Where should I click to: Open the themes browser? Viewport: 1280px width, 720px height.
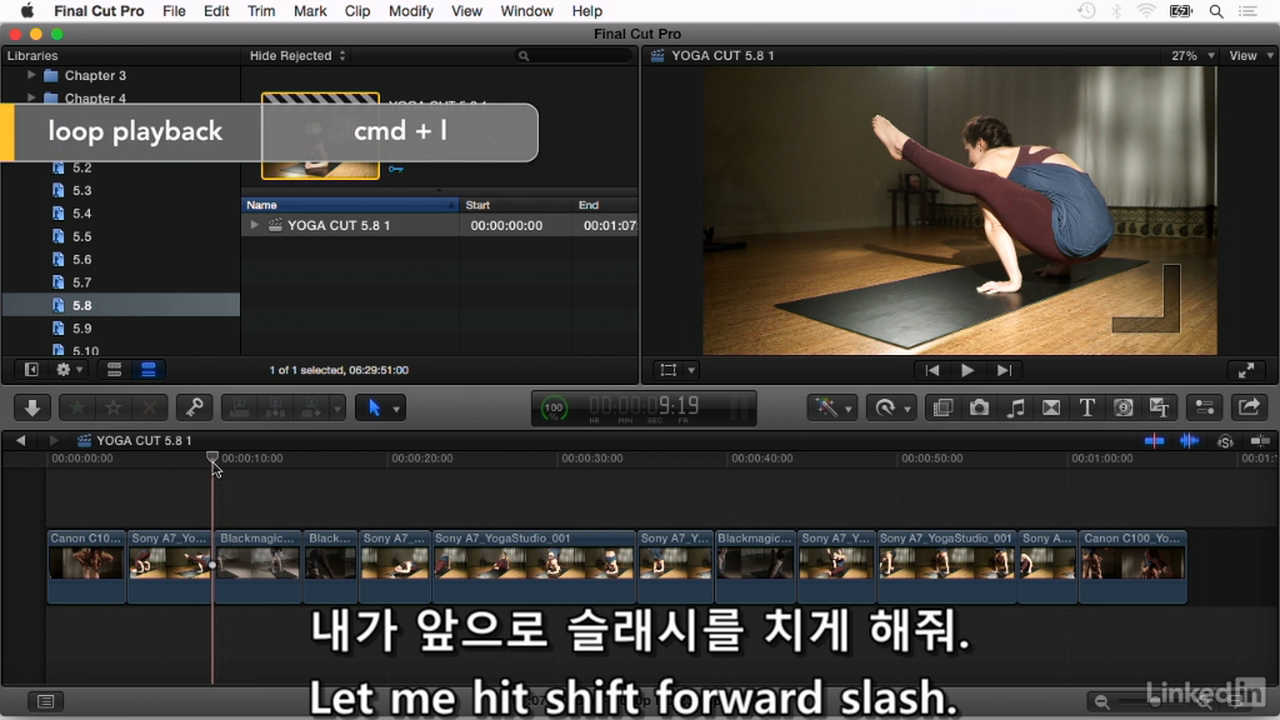(x=1159, y=407)
